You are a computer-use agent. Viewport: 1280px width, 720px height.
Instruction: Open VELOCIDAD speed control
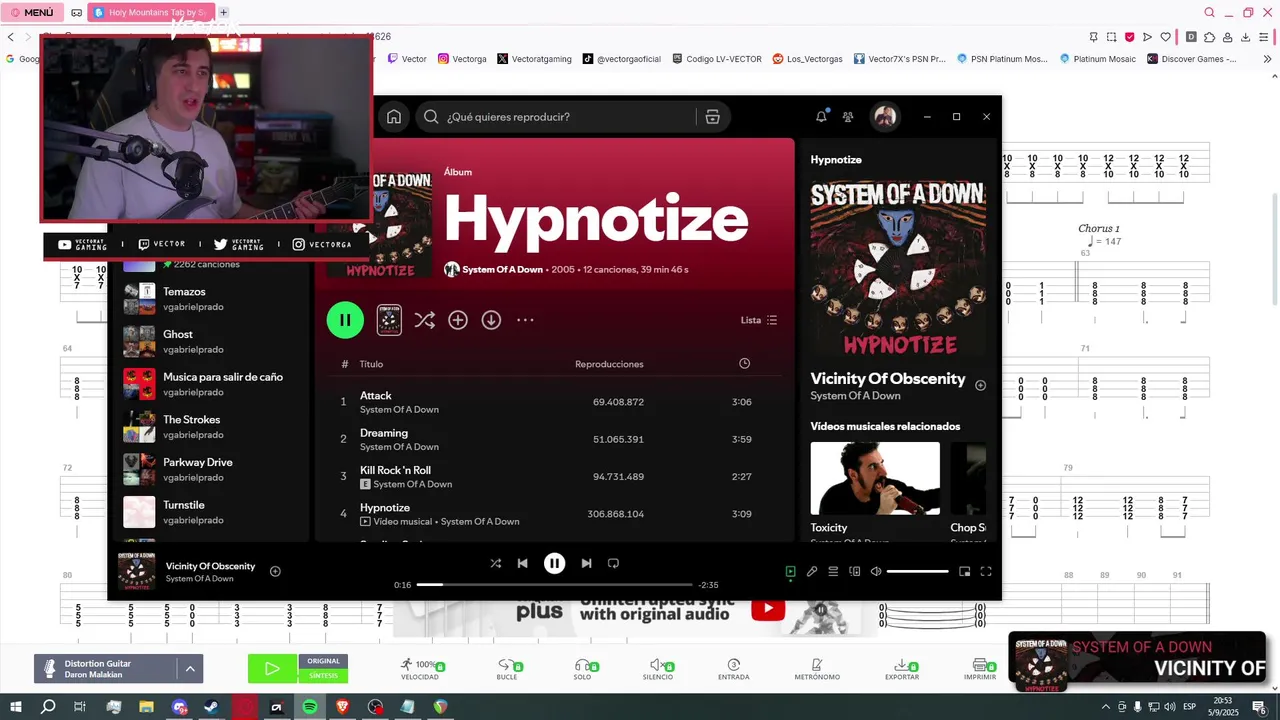click(x=420, y=669)
